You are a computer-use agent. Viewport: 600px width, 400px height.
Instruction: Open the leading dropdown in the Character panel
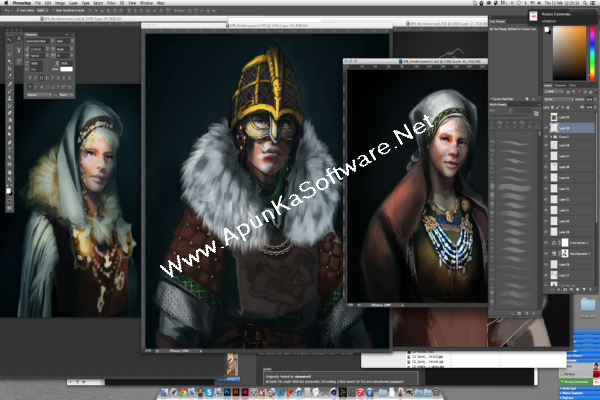click(72, 49)
